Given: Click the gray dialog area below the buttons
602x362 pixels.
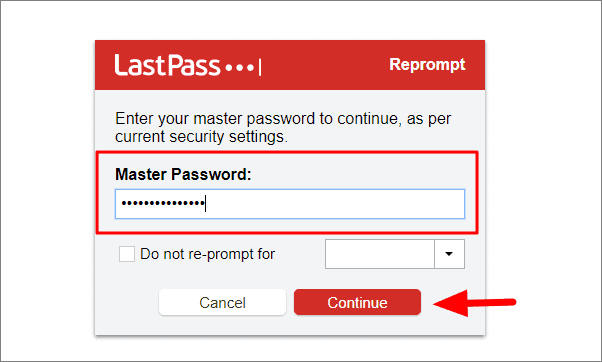Looking at the screenshot, I should coord(290,326).
